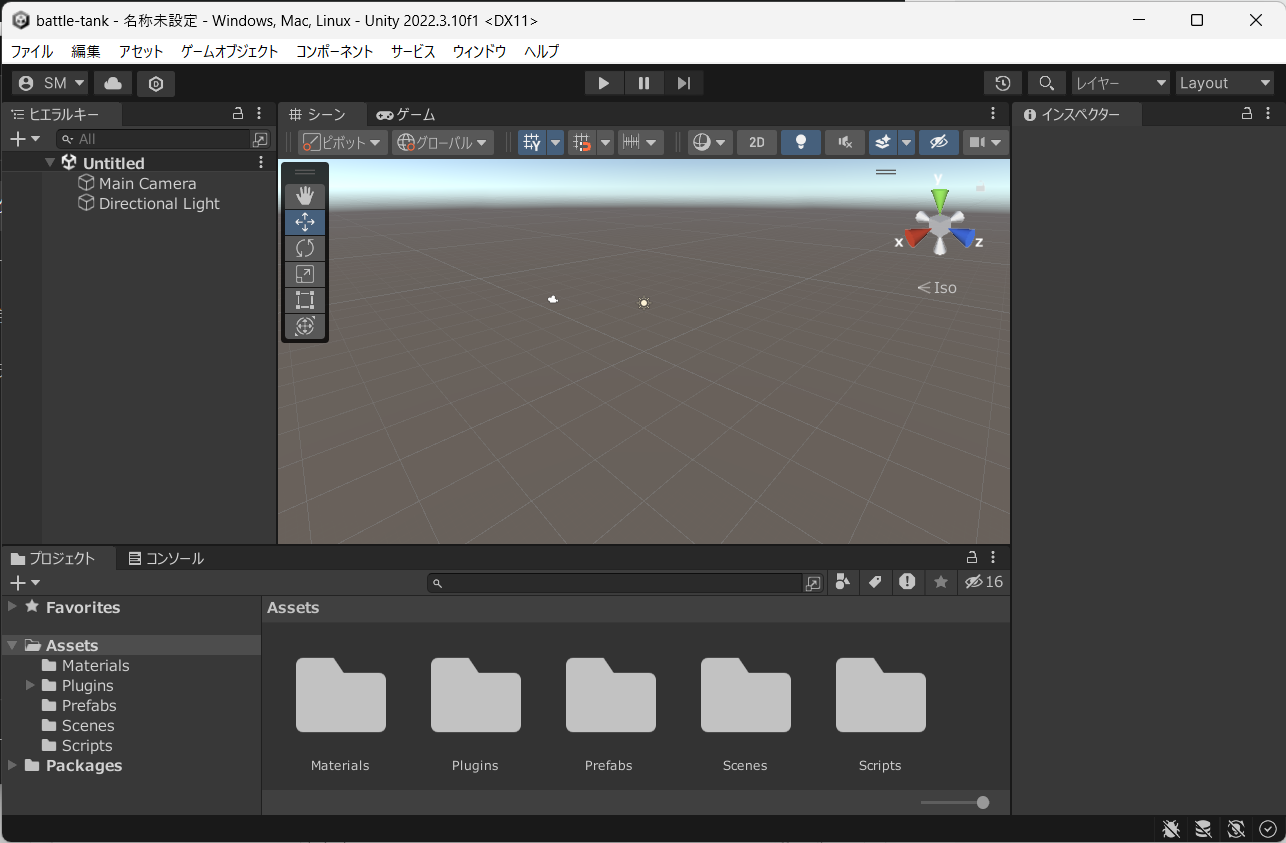1286x843 pixels.
Task: Open the レイヤー dropdown
Action: point(1119,83)
